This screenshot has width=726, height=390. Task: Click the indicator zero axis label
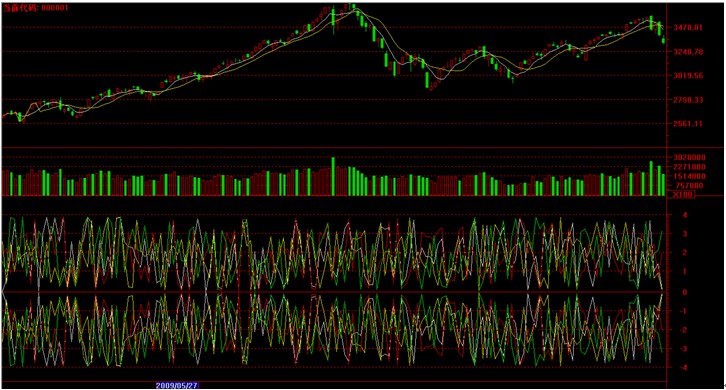tap(685, 292)
